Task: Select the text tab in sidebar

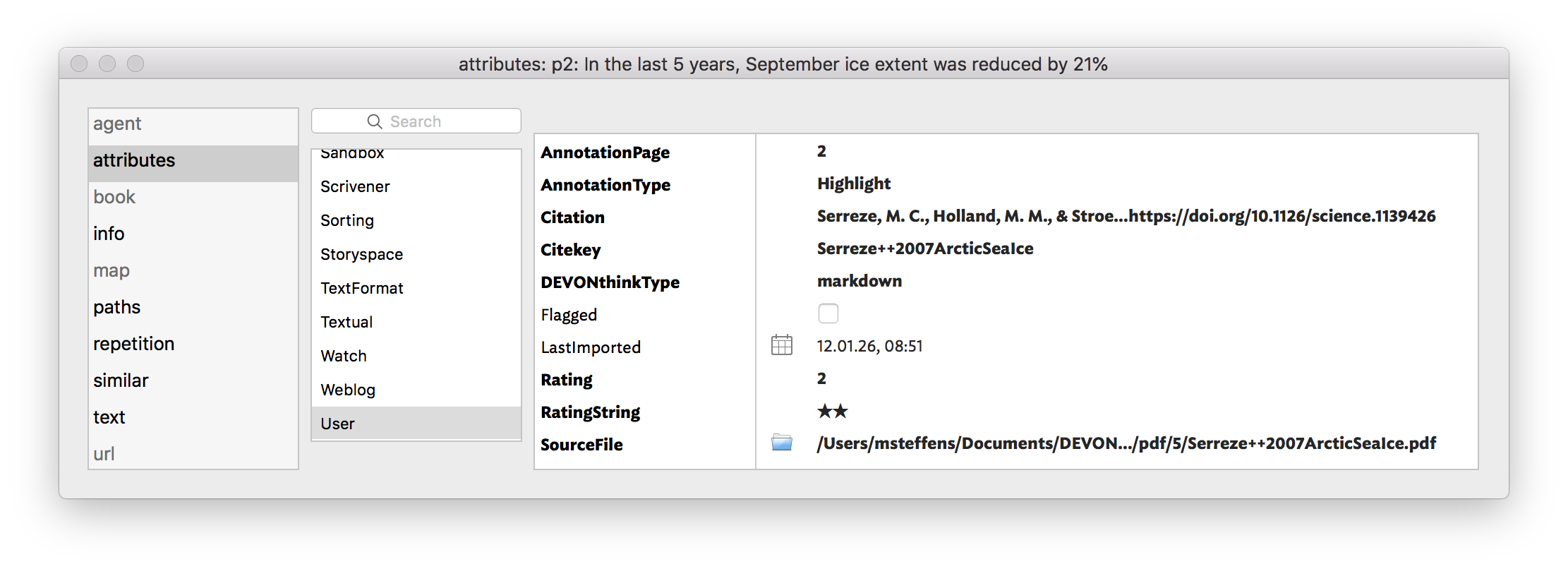Action: tap(109, 417)
